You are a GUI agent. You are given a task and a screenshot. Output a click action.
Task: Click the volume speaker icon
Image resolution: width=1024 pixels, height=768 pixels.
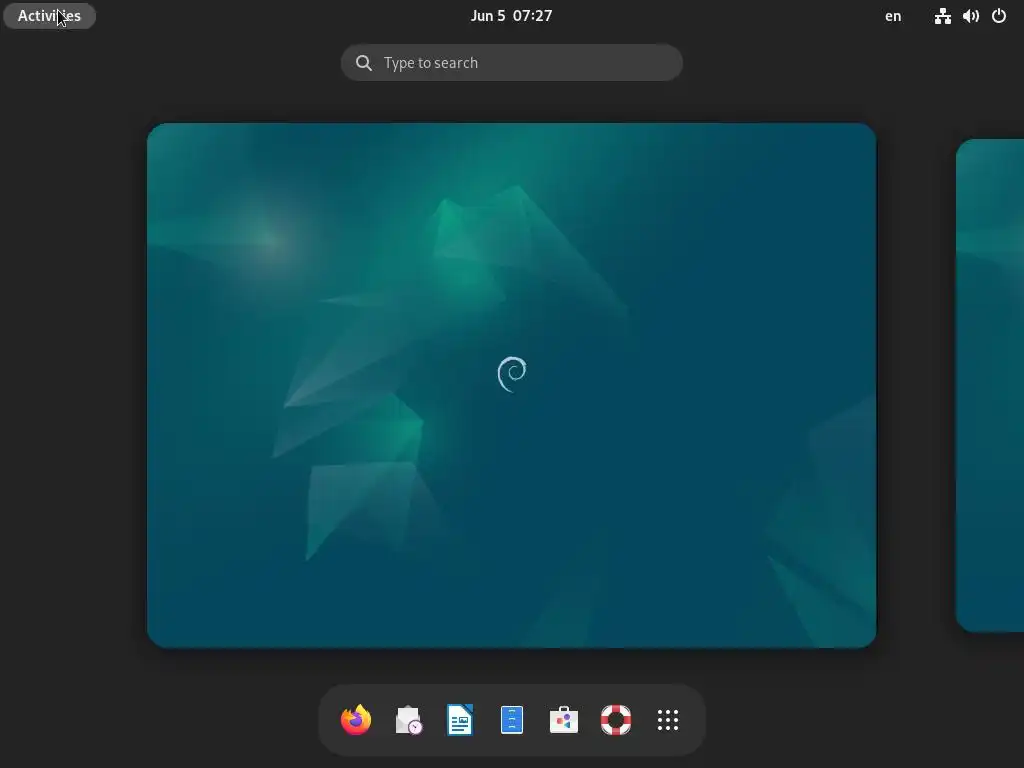click(970, 16)
